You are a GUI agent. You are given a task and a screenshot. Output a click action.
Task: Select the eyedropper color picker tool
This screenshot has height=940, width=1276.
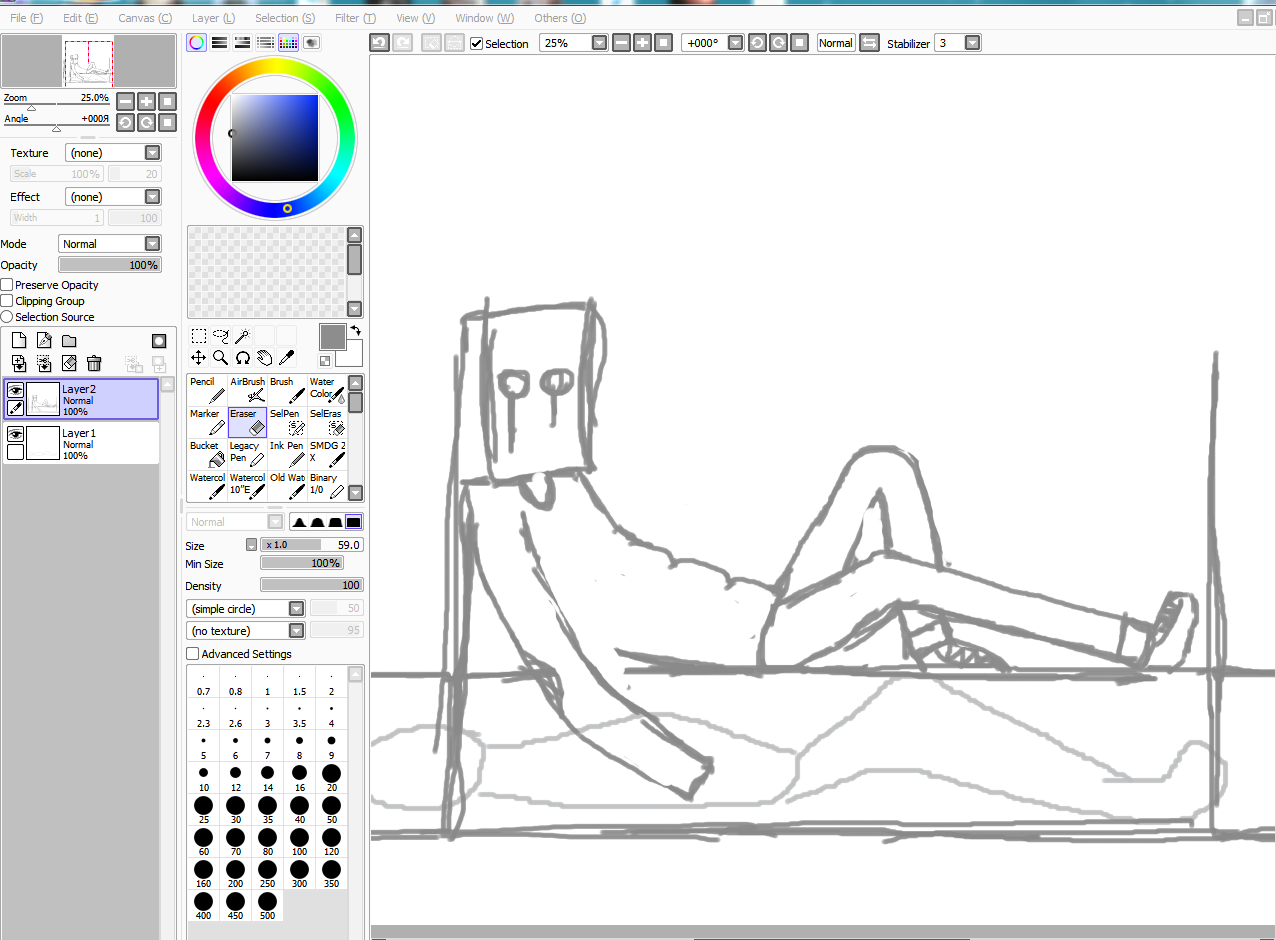[x=286, y=357]
